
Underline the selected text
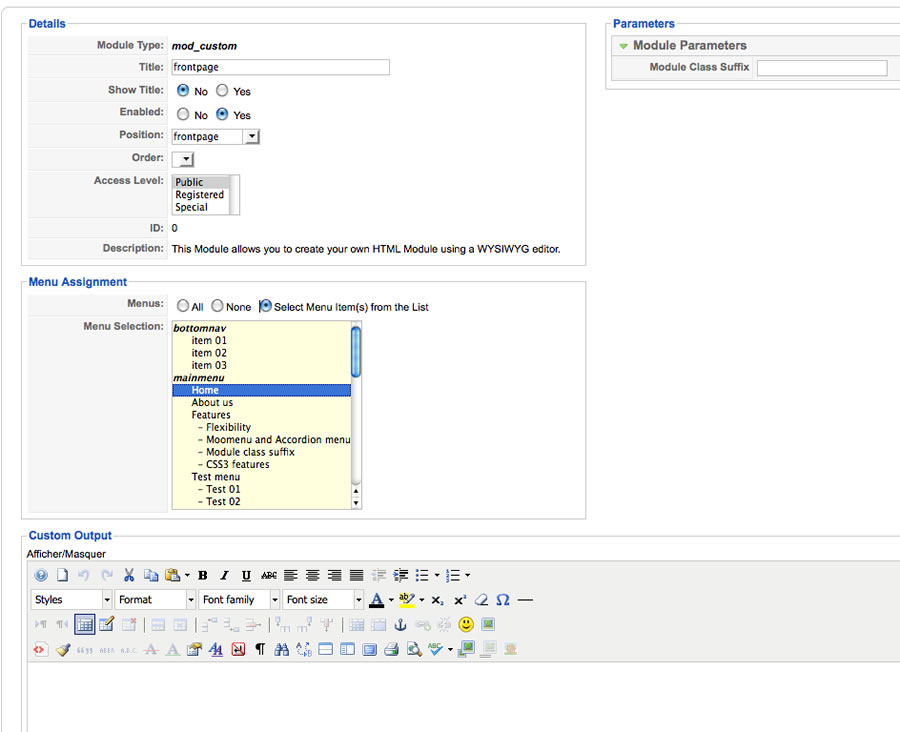coord(246,575)
